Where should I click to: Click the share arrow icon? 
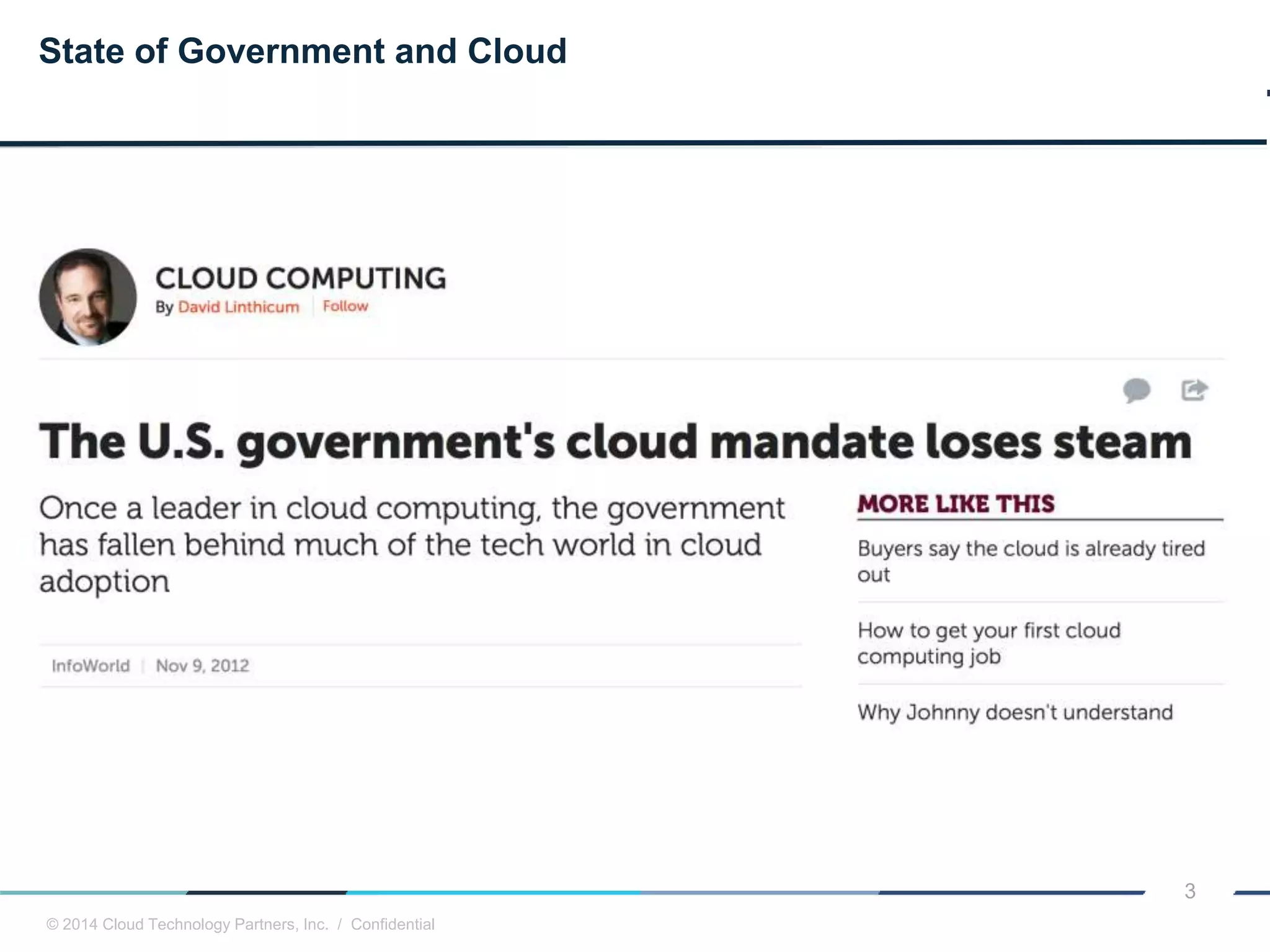coord(1194,390)
